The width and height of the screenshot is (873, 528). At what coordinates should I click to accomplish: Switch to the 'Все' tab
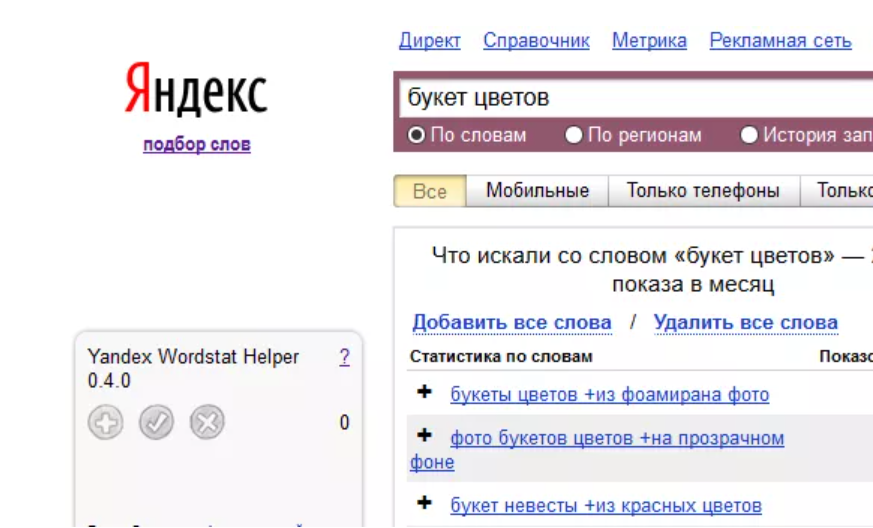point(430,191)
